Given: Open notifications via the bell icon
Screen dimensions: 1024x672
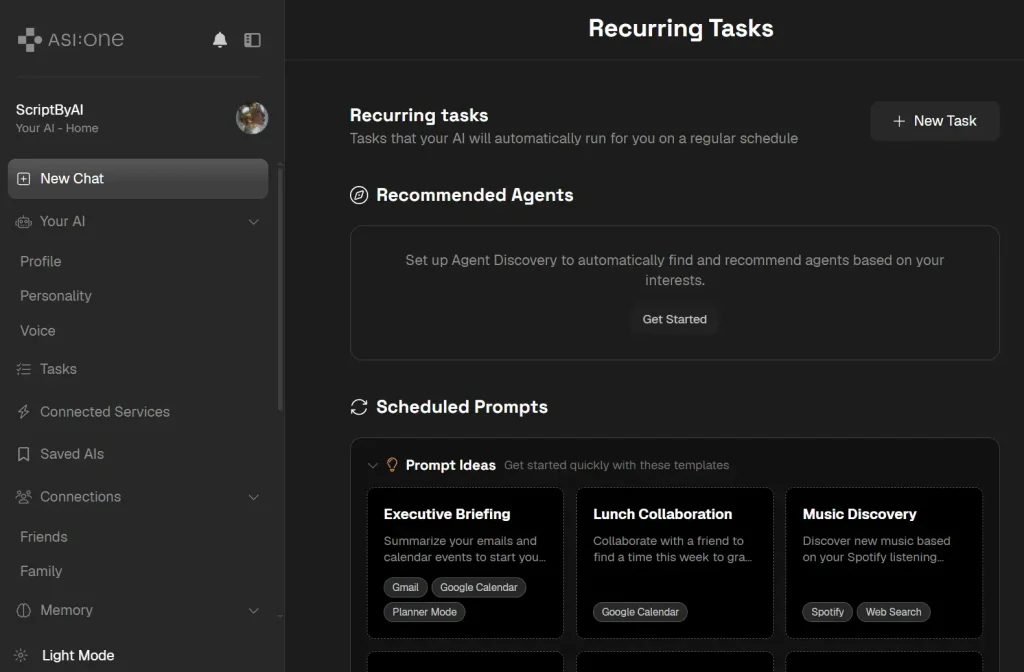Looking at the screenshot, I should pos(219,39).
